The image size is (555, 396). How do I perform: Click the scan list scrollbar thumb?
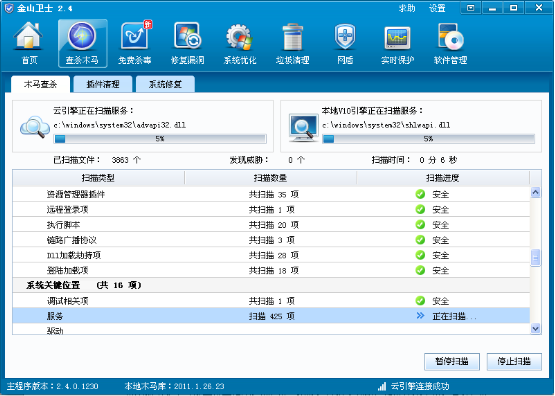535,258
